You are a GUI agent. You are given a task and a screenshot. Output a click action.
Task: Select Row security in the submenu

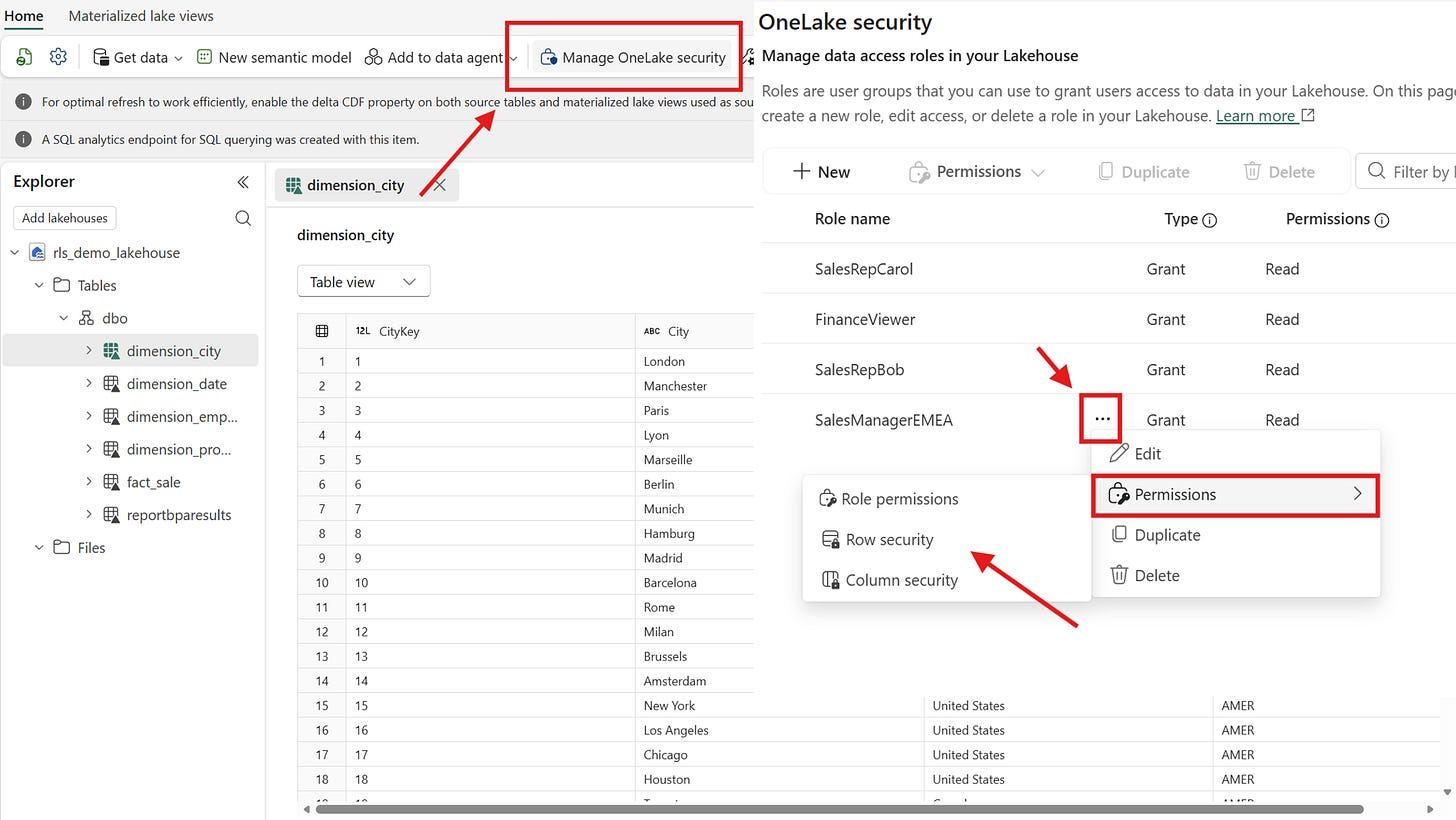tap(946, 540)
